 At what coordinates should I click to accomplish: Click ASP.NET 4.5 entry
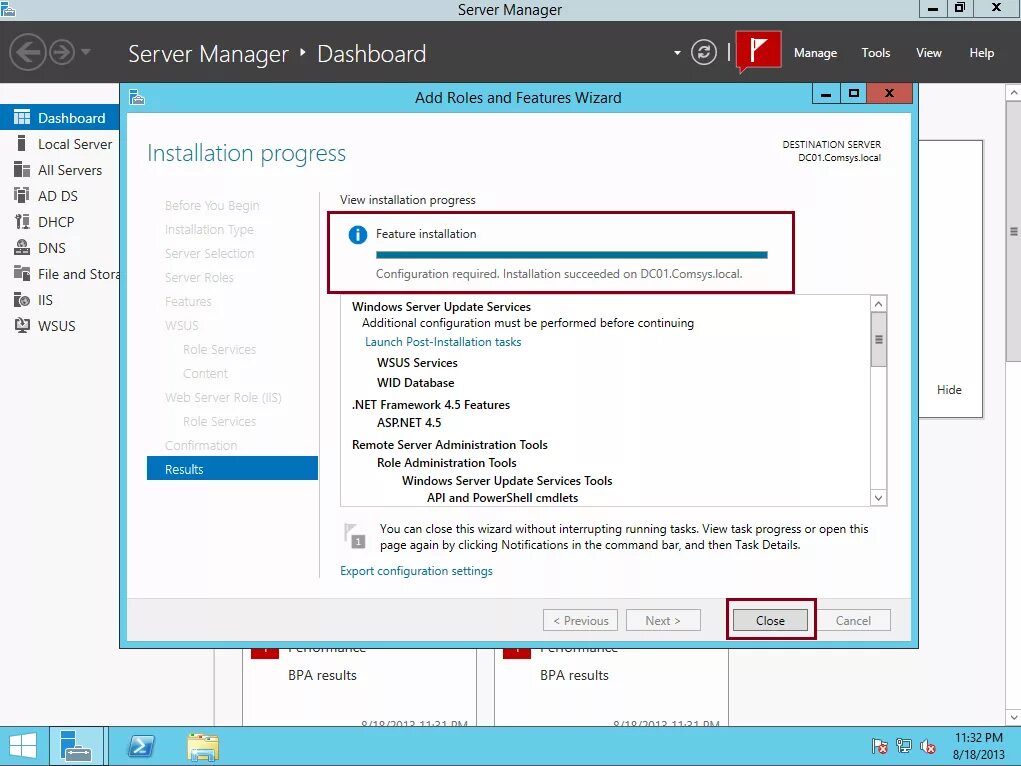pyautogui.click(x=409, y=423)
